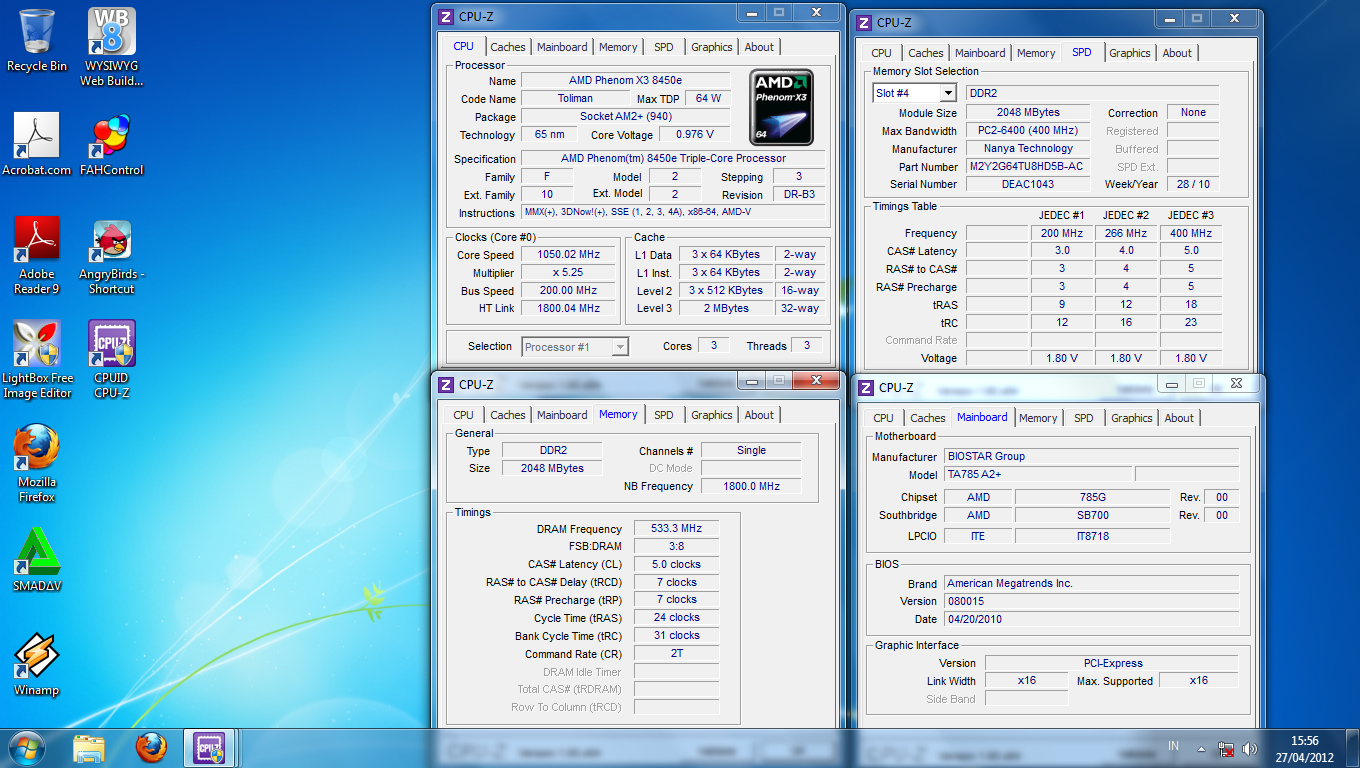The height and width of the screenshot is (768, 1360).
Task: Click the Southbridge value SB700
Action: point(1092,515)
